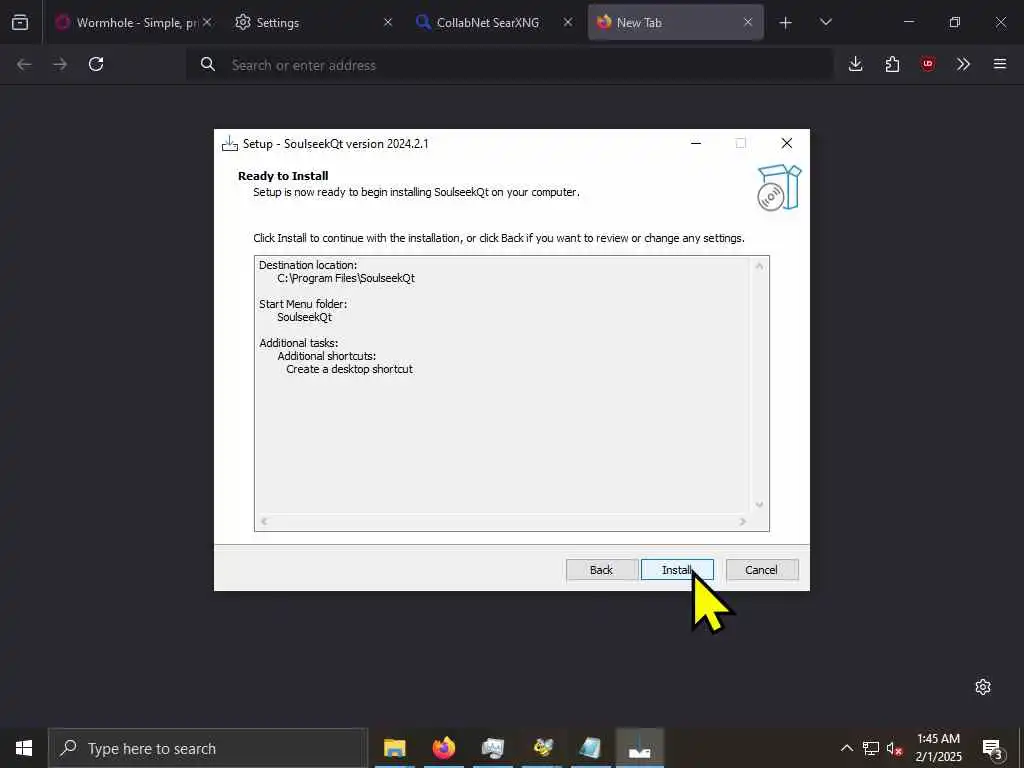
Task: Minimize the SoulseekQt setup dialog
Action: (x=696, y=143)
